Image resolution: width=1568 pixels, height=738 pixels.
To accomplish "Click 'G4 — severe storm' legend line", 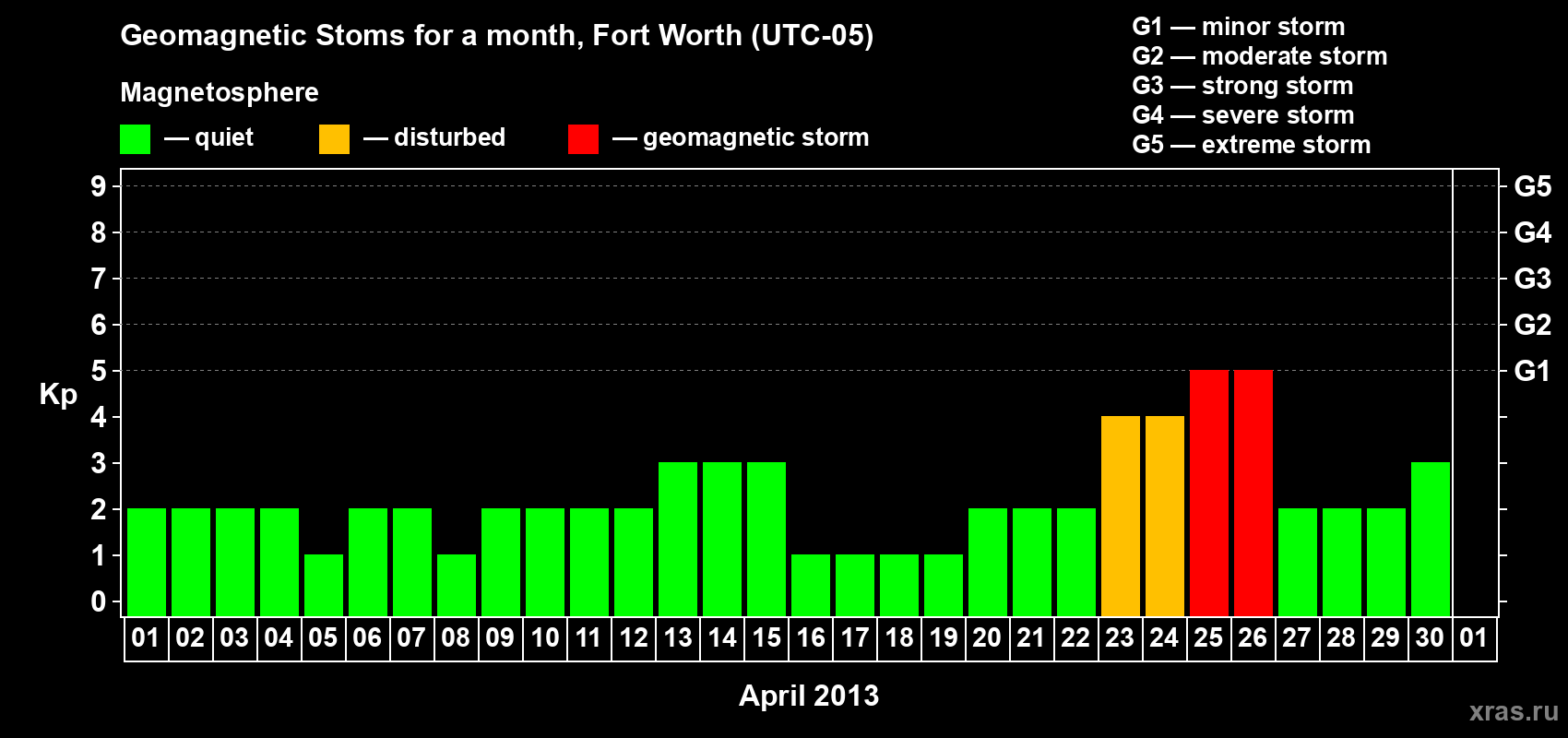I will 1243,115.
